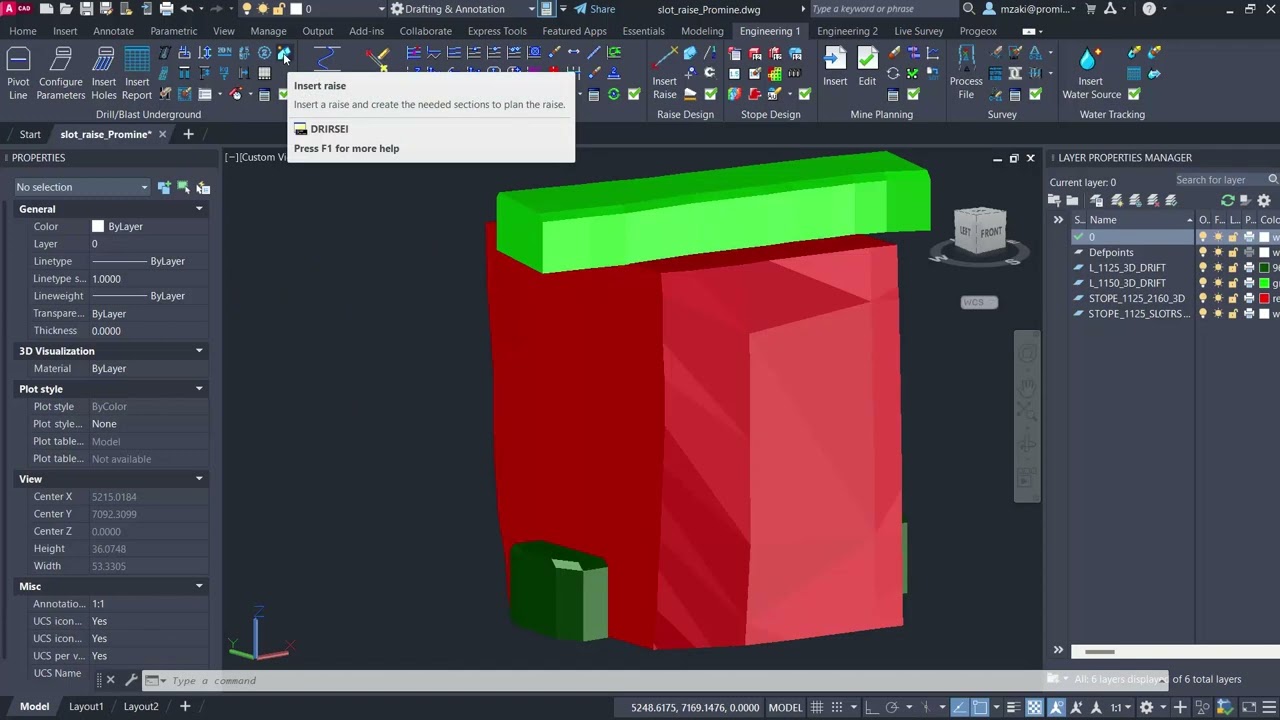The image size is (1280, 720).
Task: Collapse the Plot style section
Action: (199, 389)
